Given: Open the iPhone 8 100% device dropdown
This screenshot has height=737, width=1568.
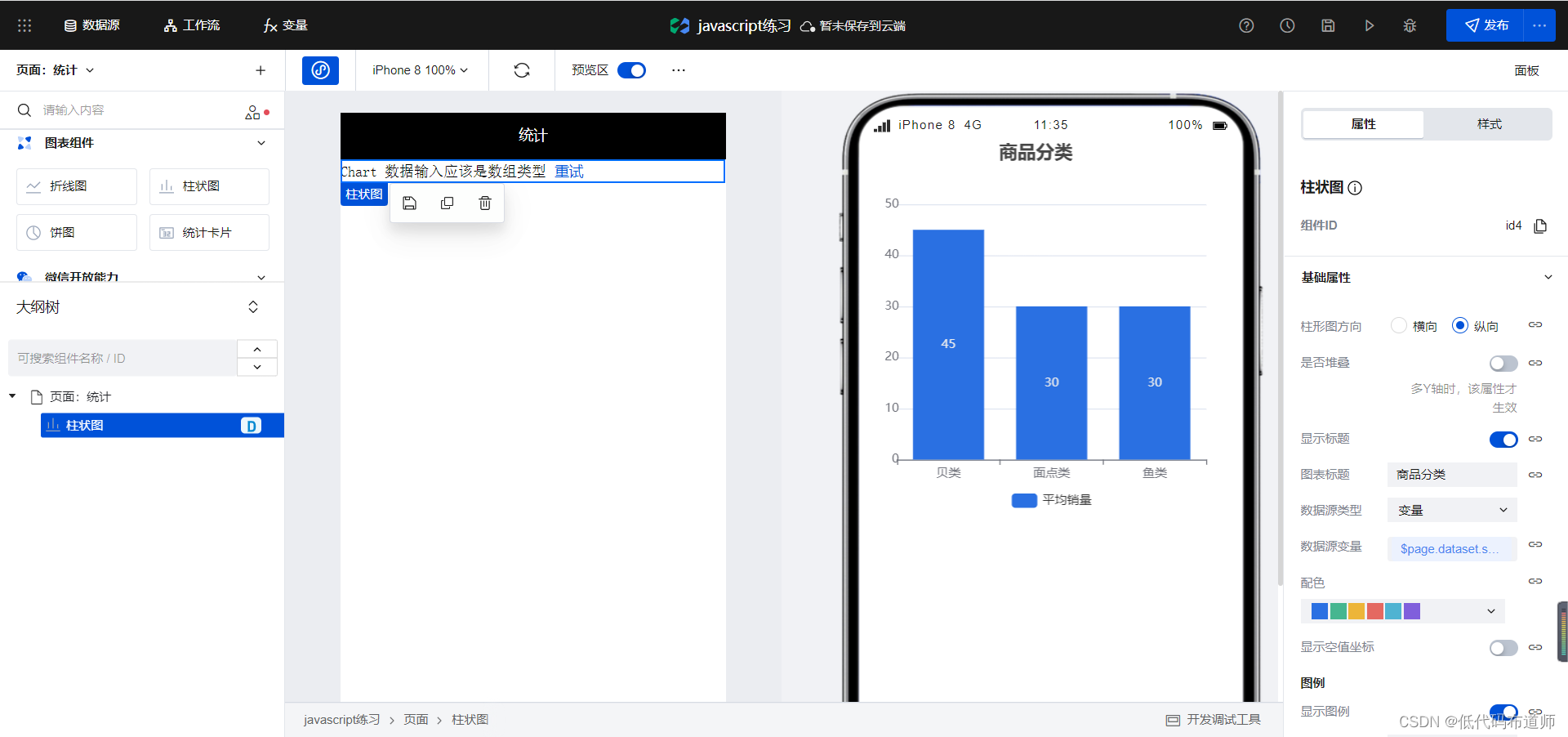Looking at the screenshot, I should tap(421, 70).
